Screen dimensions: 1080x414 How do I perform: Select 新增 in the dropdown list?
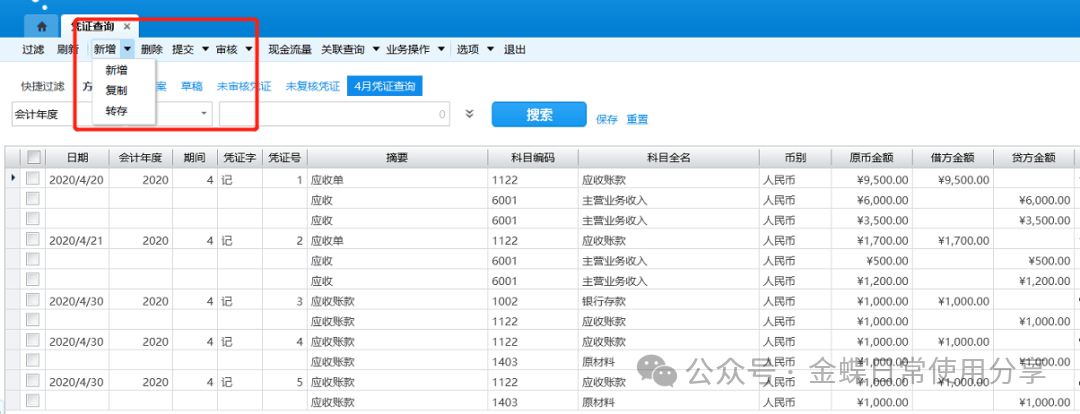tap(116, 70)
